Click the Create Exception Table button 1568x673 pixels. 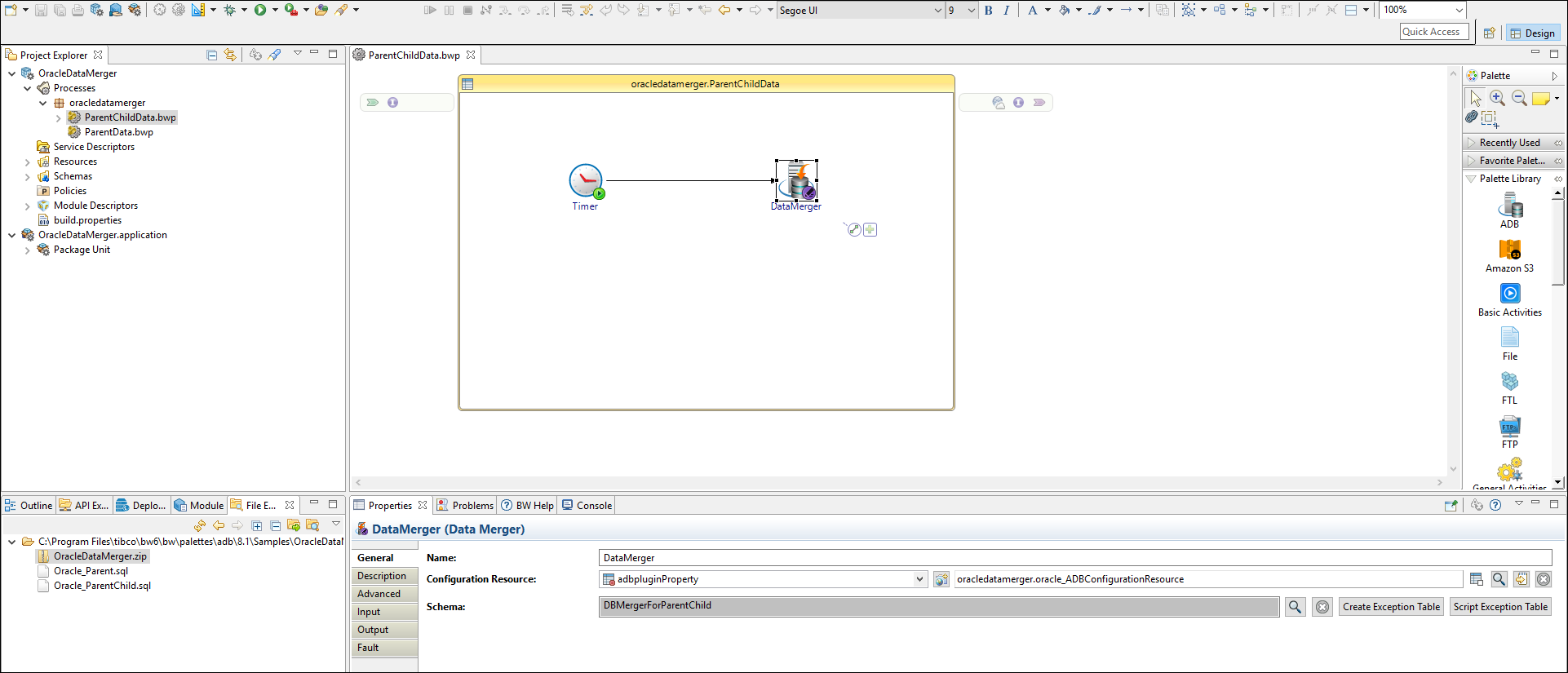pos(1391,607)
